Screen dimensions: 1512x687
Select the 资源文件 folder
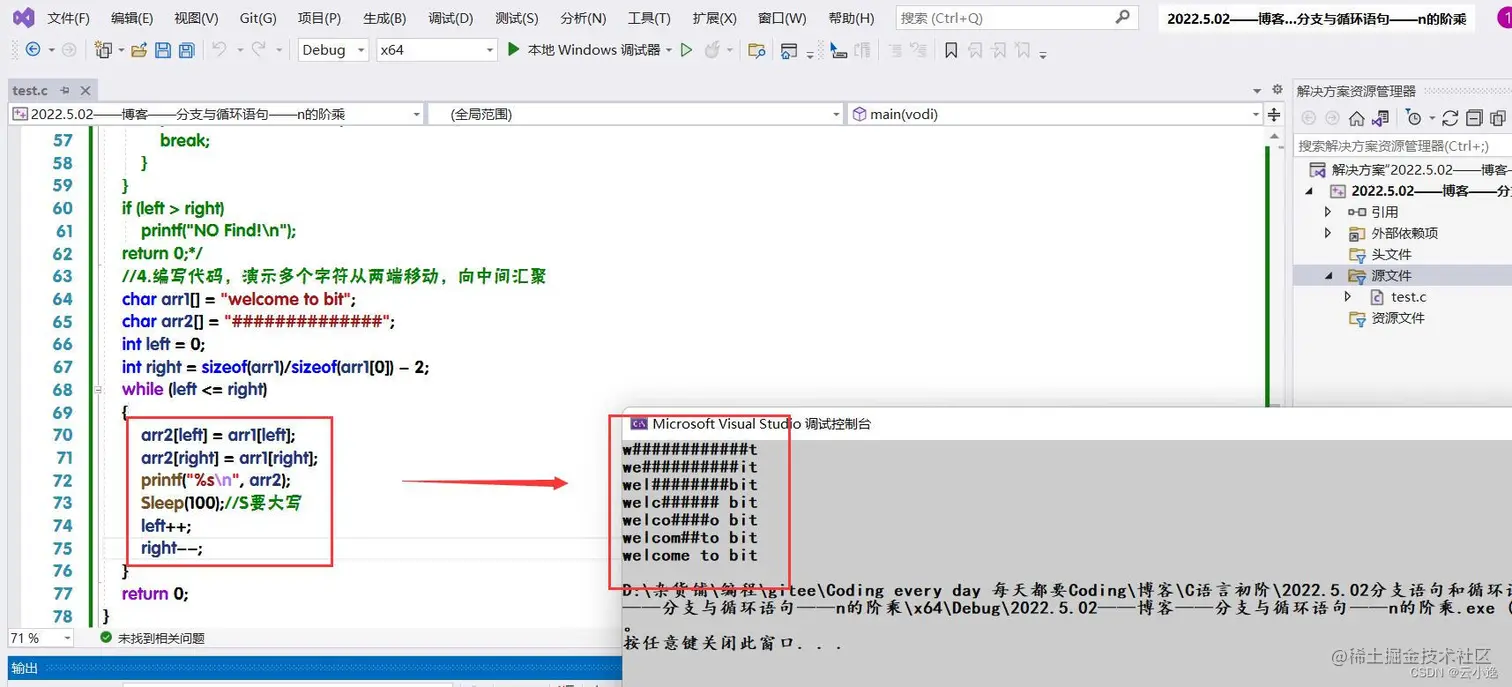pos(1398,318)
